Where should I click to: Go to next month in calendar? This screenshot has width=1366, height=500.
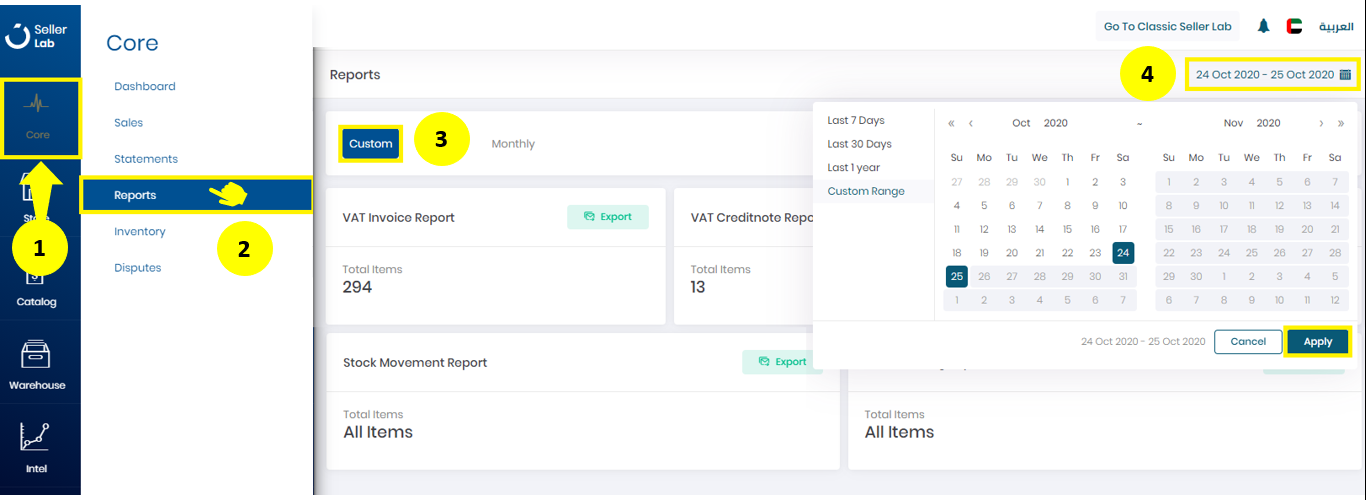click(1321, 123)
